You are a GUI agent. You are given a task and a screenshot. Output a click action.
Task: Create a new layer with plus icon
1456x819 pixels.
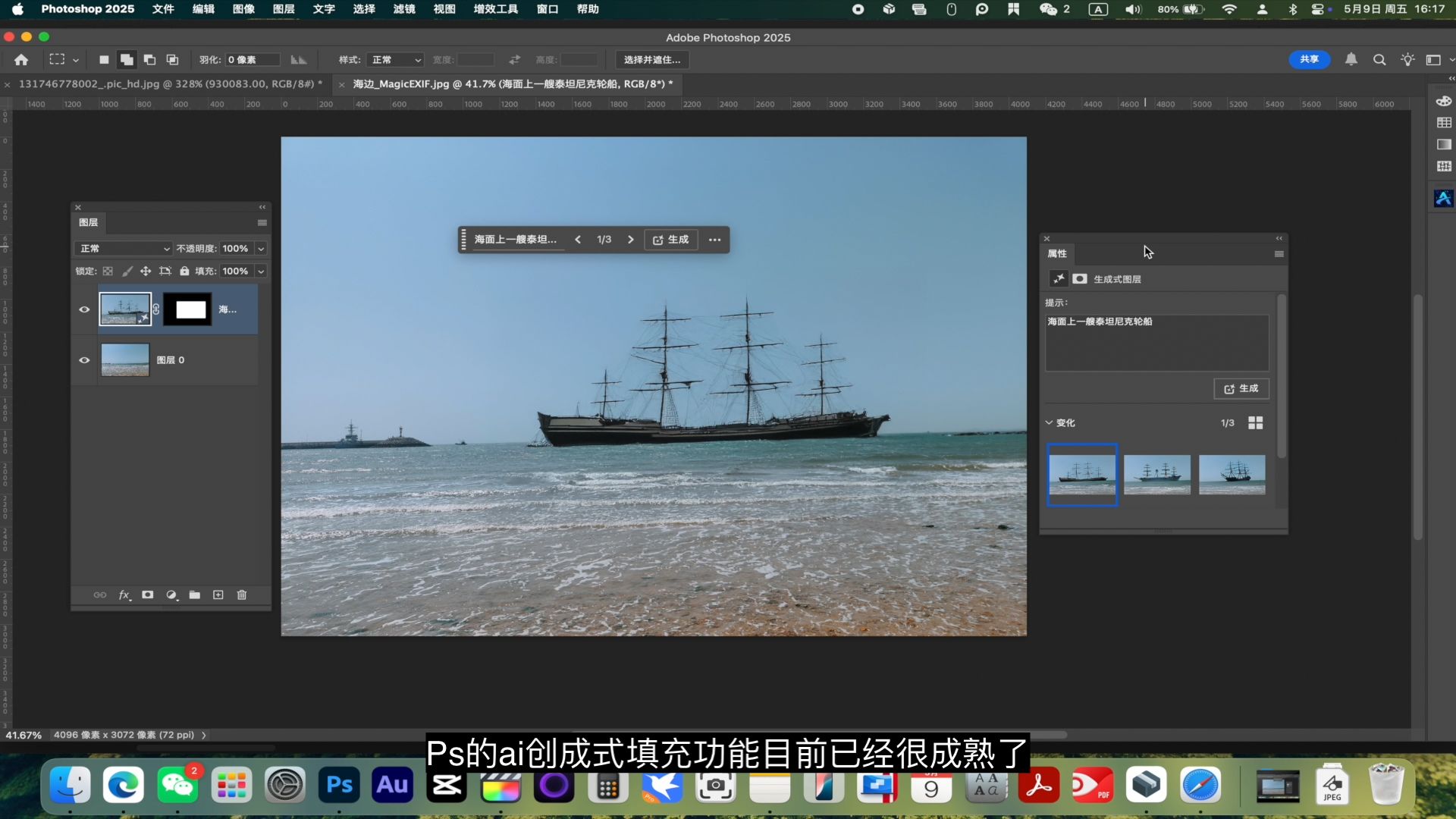tap(218, 595)
